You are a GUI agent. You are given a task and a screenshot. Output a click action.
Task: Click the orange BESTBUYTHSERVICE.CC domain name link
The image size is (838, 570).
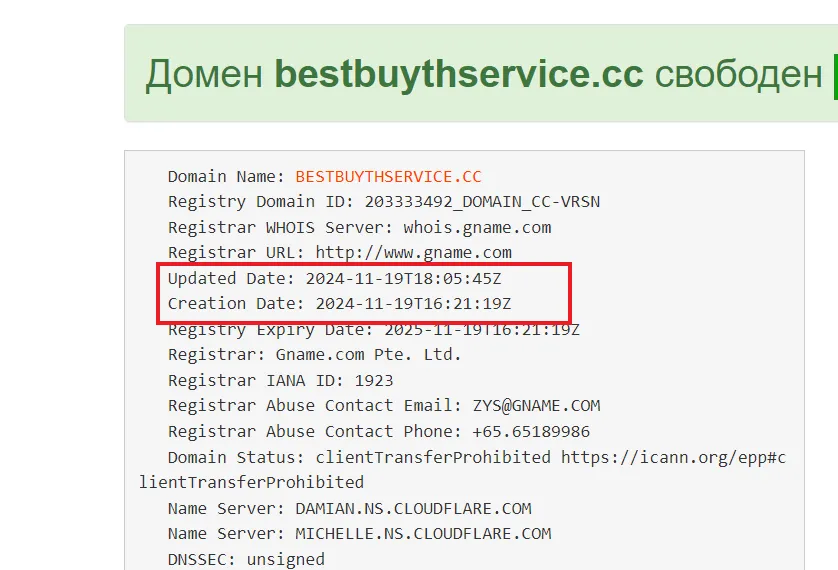(389, 177)
